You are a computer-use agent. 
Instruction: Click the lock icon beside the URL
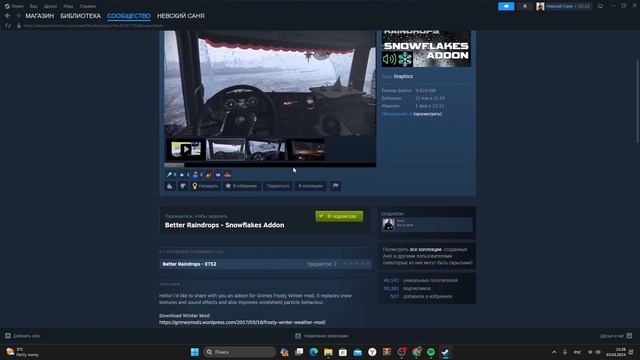(19, 25)
